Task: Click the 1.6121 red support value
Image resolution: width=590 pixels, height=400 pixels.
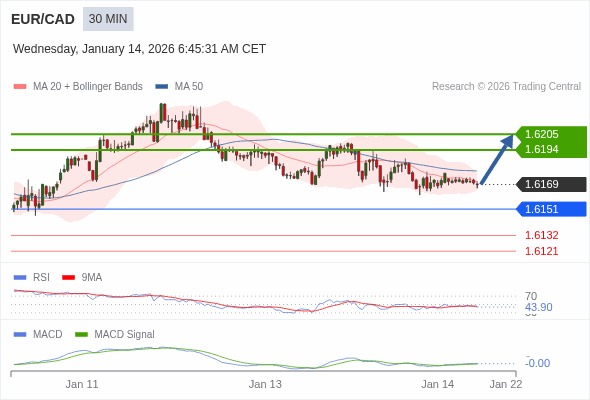Action: coord(541,251)
